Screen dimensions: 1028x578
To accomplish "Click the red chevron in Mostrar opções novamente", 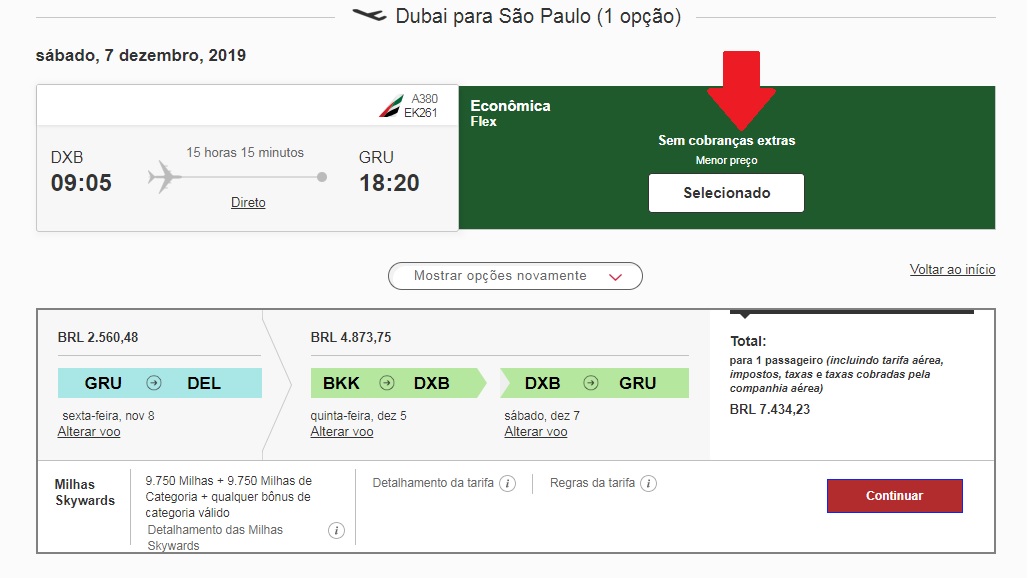I will click(x=615, y=277).
